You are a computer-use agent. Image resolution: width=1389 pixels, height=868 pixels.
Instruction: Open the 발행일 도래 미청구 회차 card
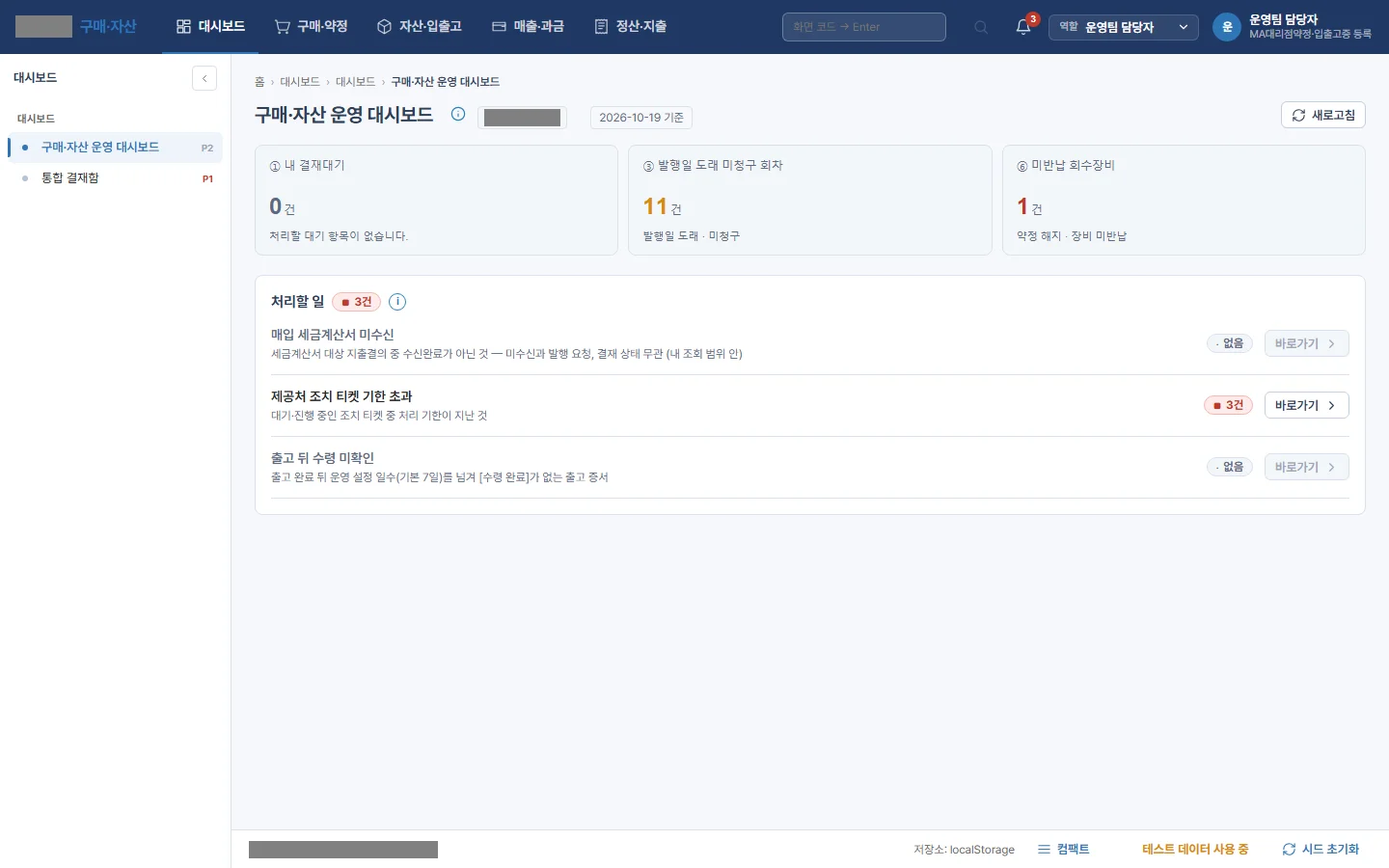810,200
